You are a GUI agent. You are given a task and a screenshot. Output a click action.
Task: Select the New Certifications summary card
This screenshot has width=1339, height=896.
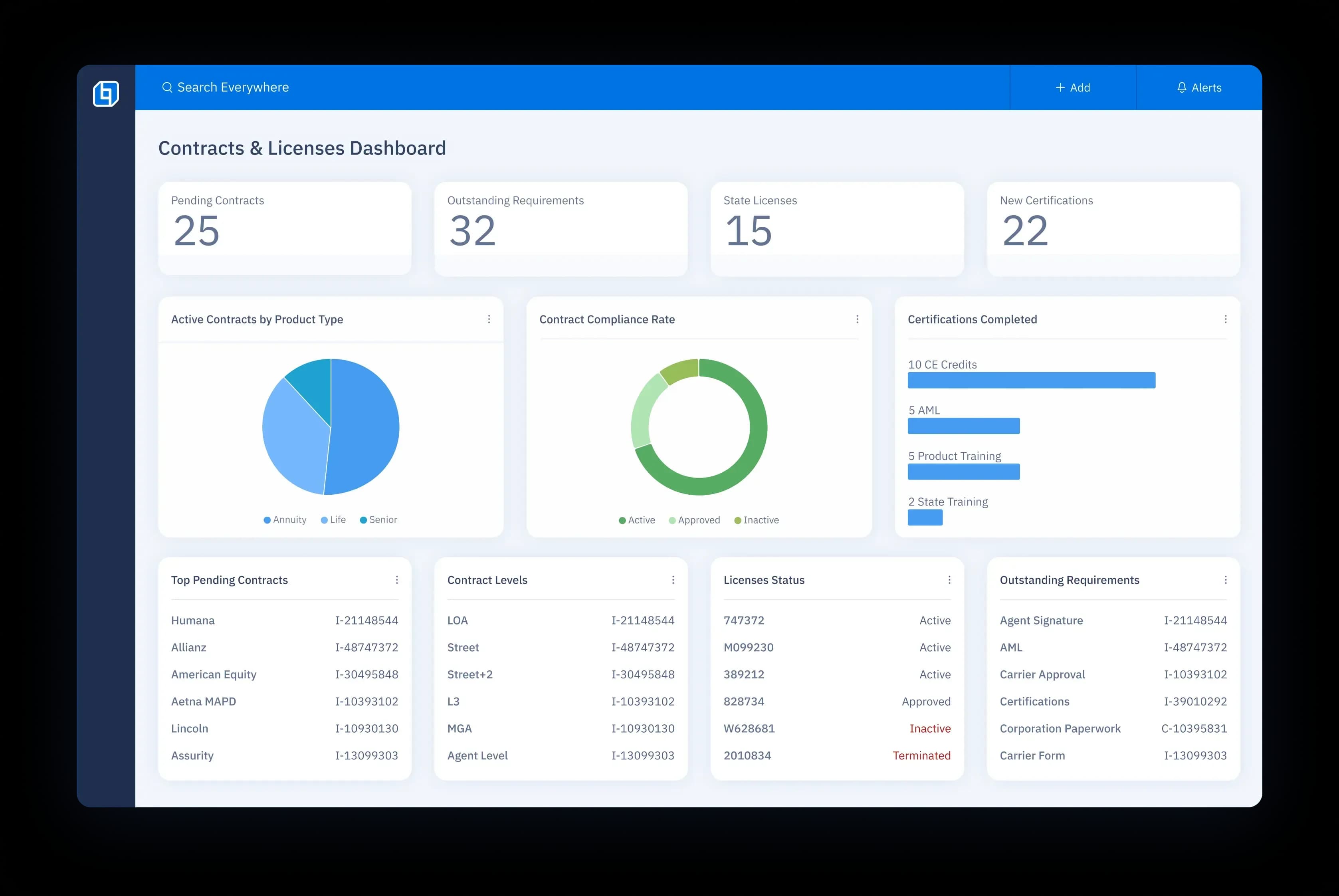[x=1112, y=228]
